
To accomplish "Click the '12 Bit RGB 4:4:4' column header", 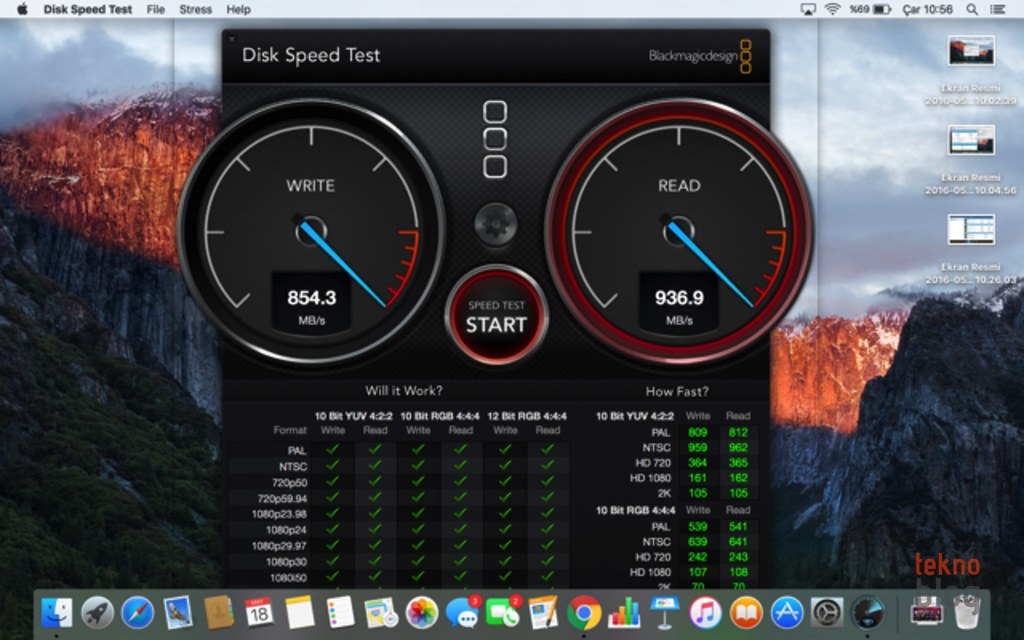I will 526,416.
